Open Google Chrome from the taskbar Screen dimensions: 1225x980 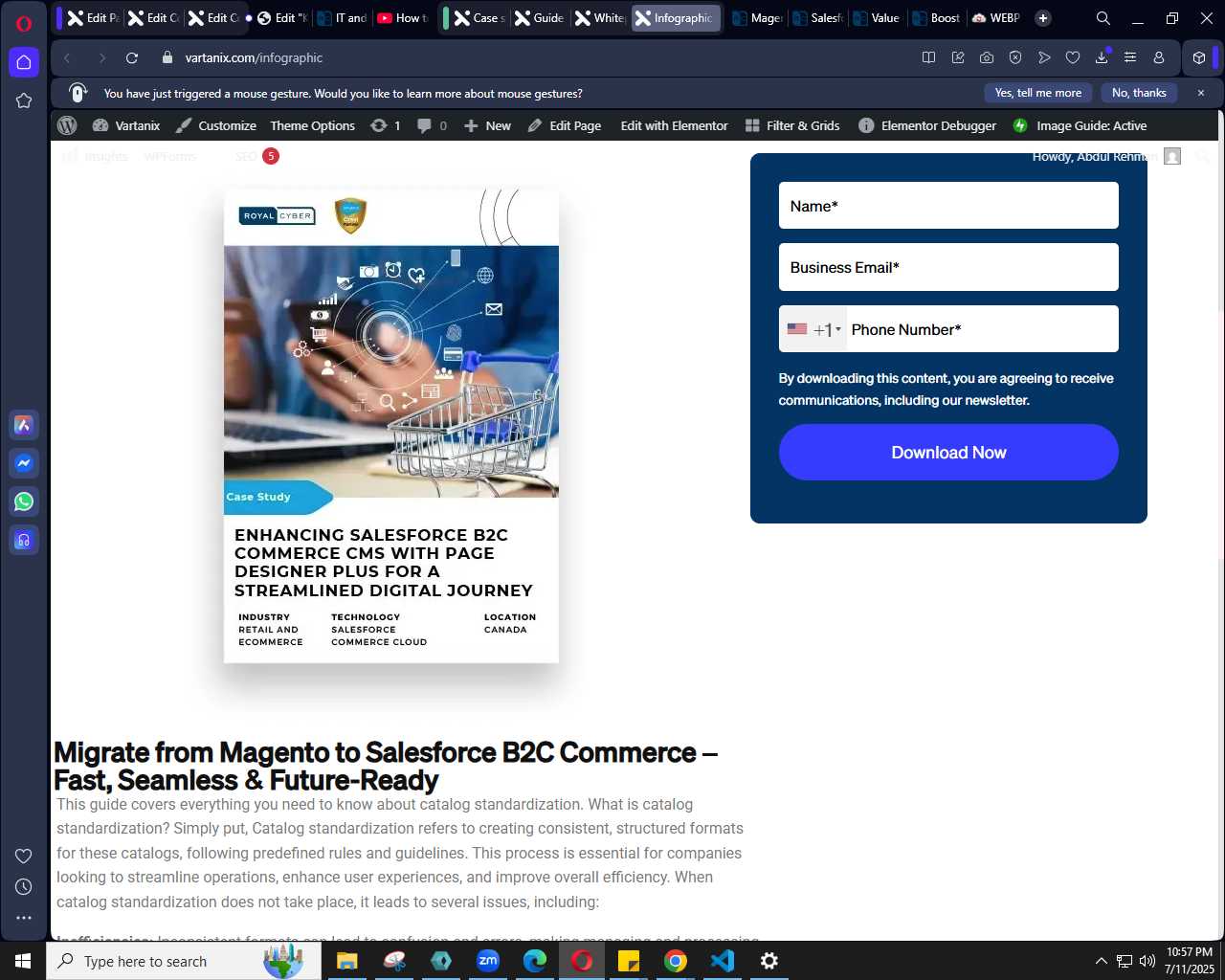coord(676,961)
